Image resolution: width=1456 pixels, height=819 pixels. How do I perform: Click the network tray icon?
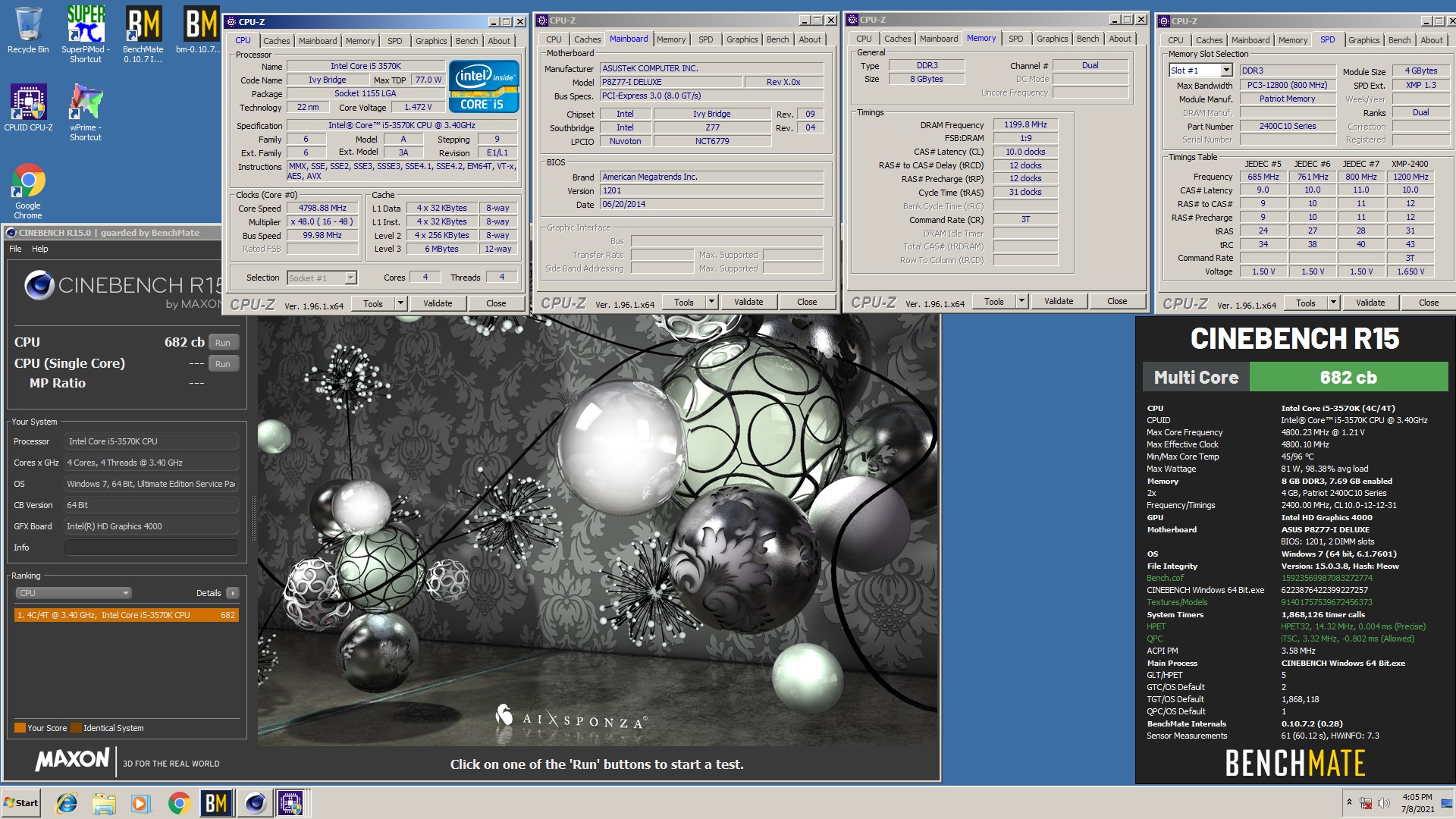(x=1366, y=803)
